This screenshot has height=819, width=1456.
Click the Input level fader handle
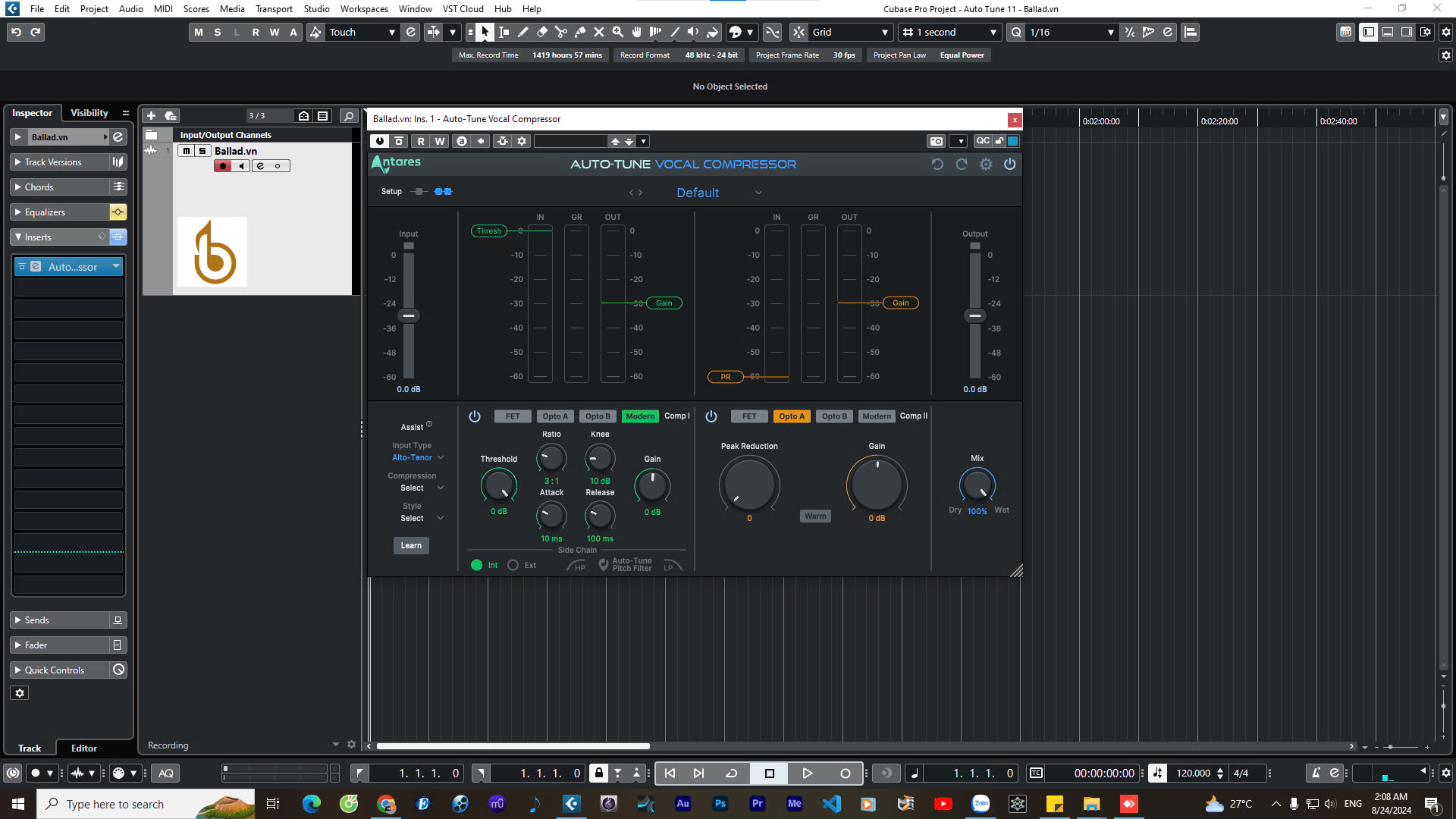point(409,315)
